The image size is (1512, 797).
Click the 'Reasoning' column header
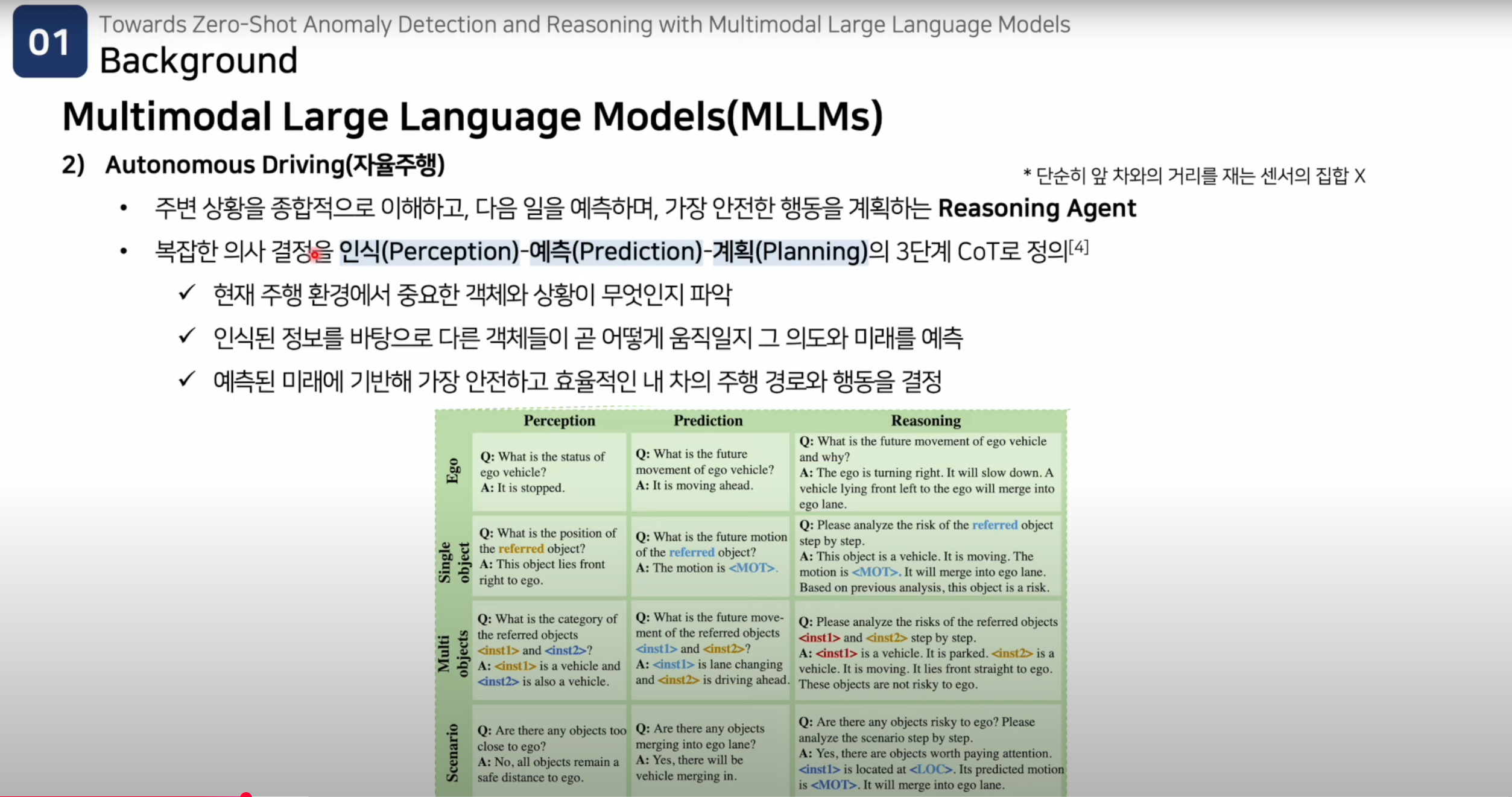pyautogui.click(x=926, y=421)
